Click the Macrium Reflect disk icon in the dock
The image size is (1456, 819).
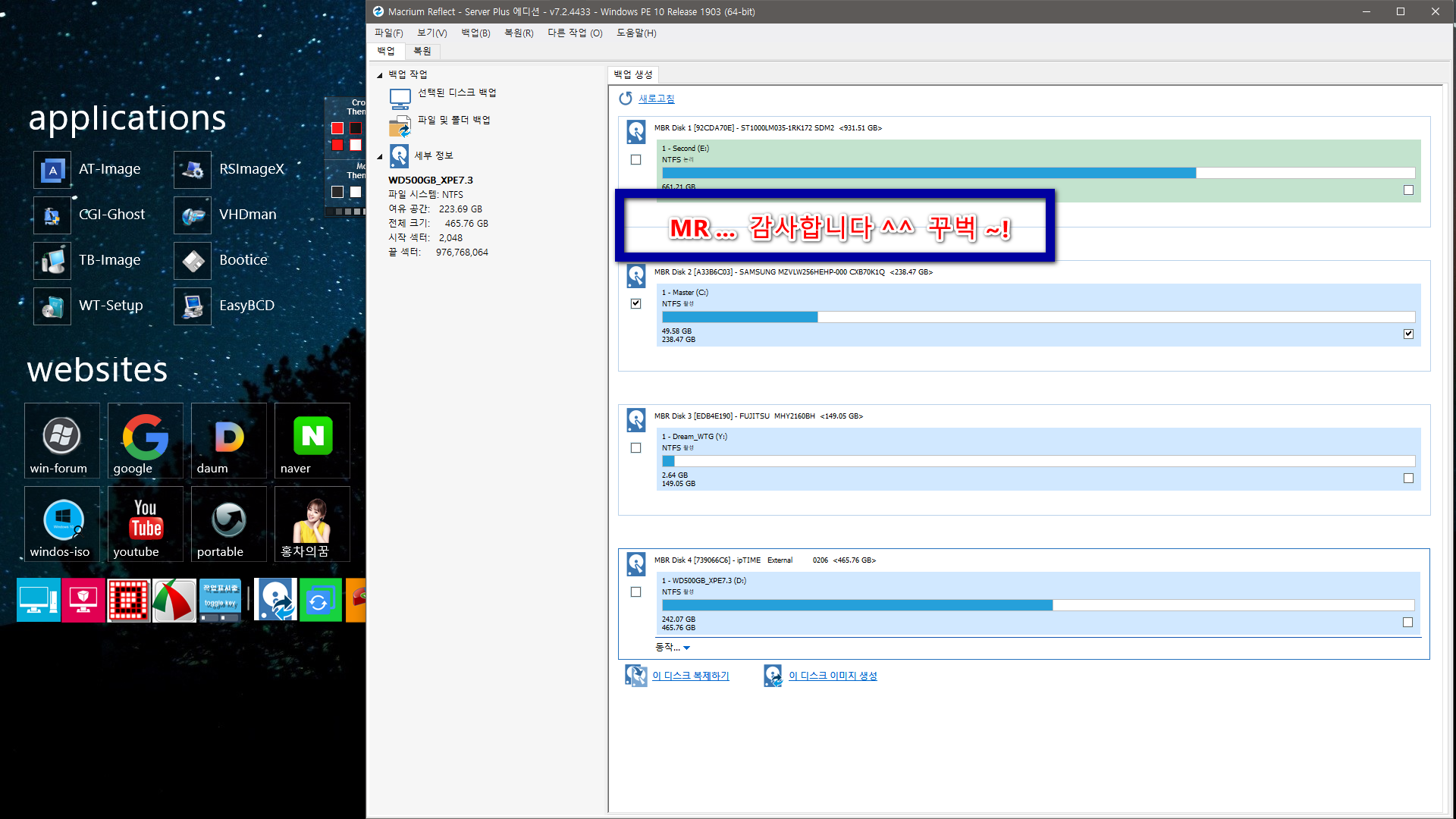[x=275, y=600]
